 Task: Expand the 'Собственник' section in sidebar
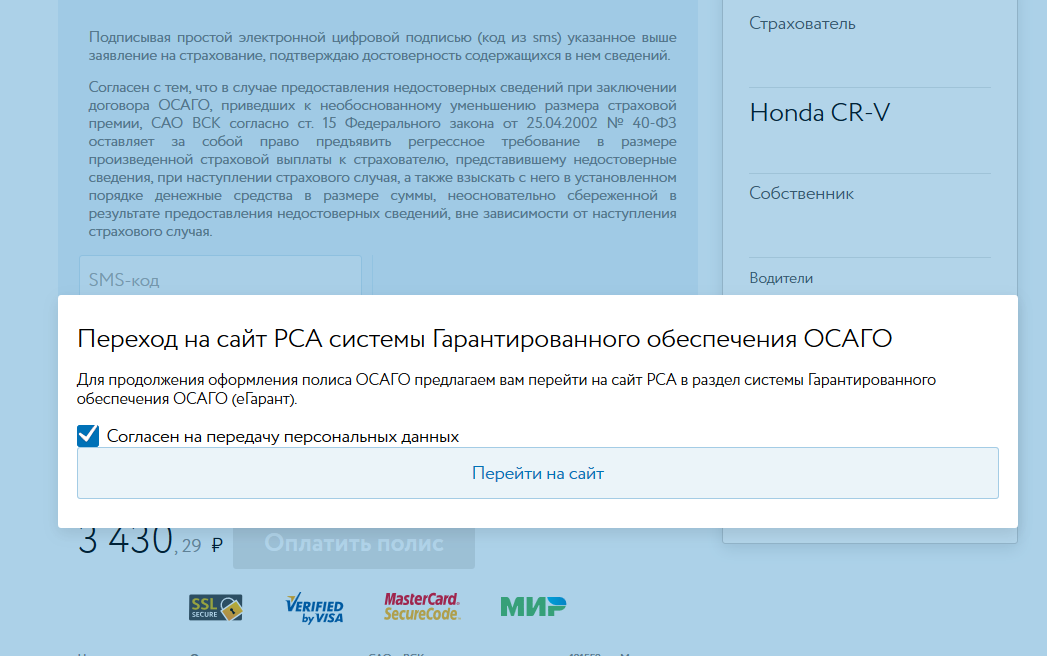pos(801,194)
